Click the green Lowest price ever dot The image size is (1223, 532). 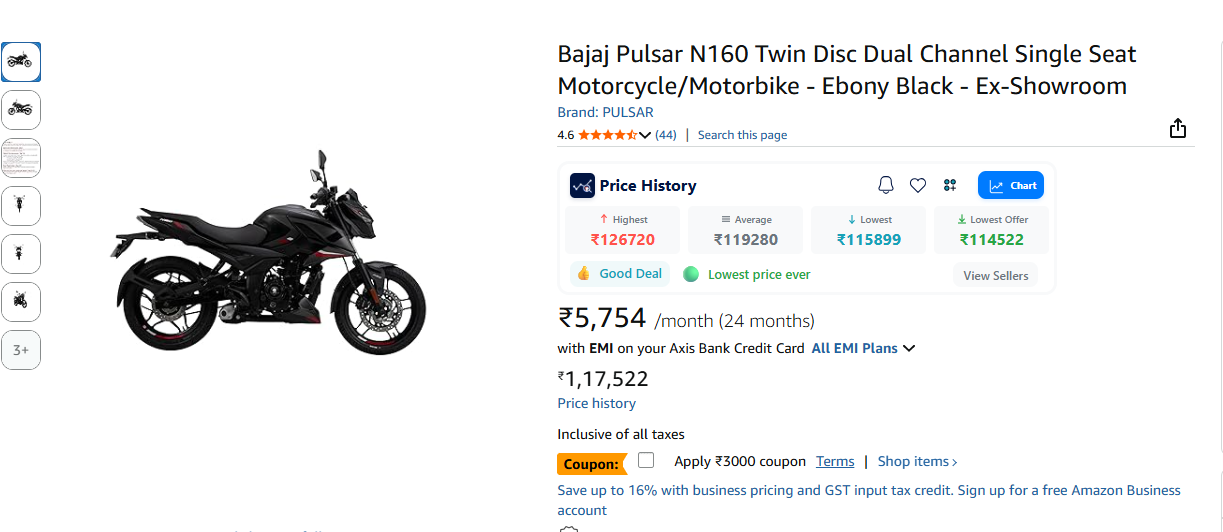click(x=690, y=274)
